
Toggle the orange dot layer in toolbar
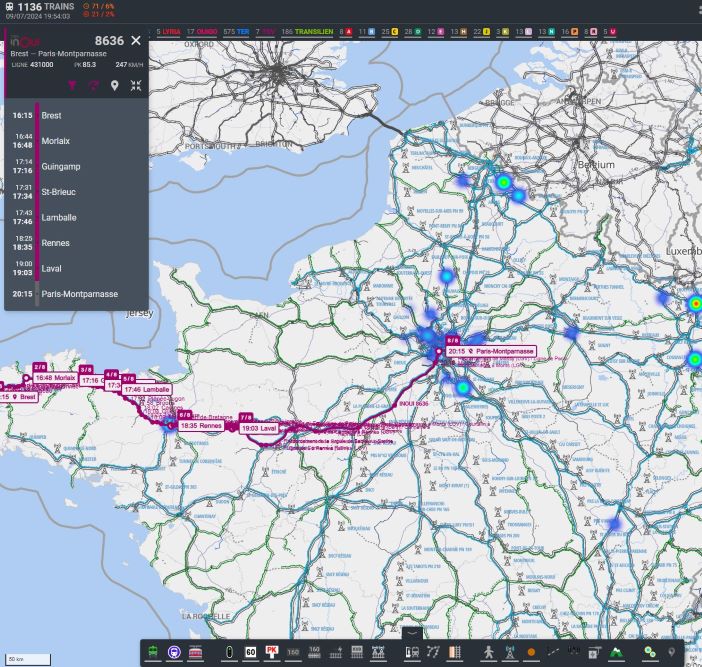(x=531, y=652)
